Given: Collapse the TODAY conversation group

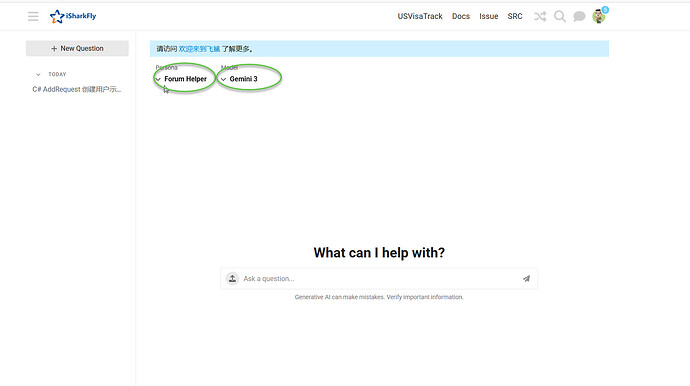Looking at the screenshot, I should [38, 74].
